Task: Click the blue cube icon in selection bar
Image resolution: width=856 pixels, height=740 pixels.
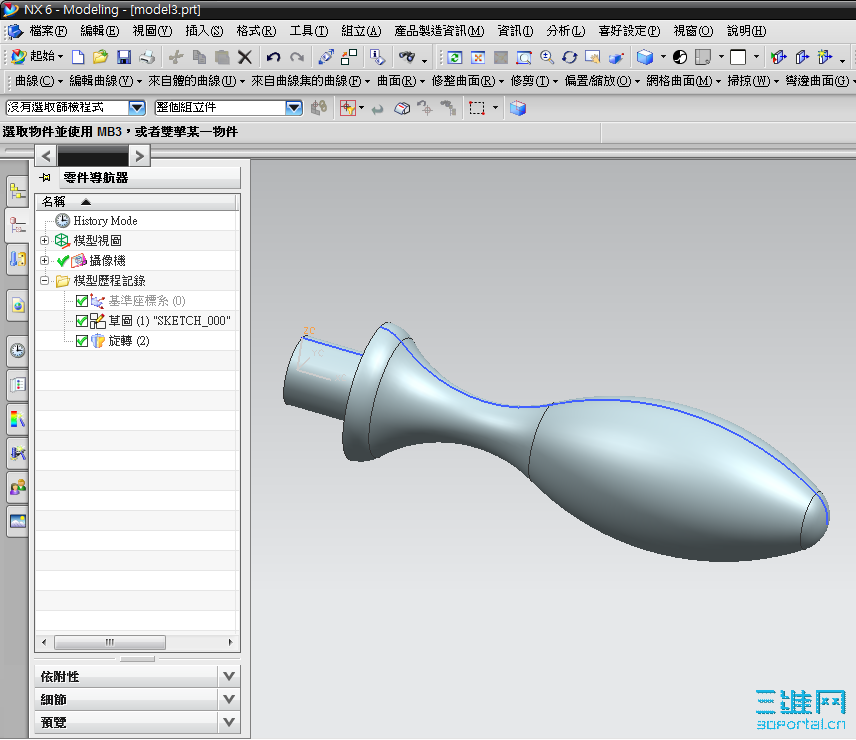Action: point(518,108)
